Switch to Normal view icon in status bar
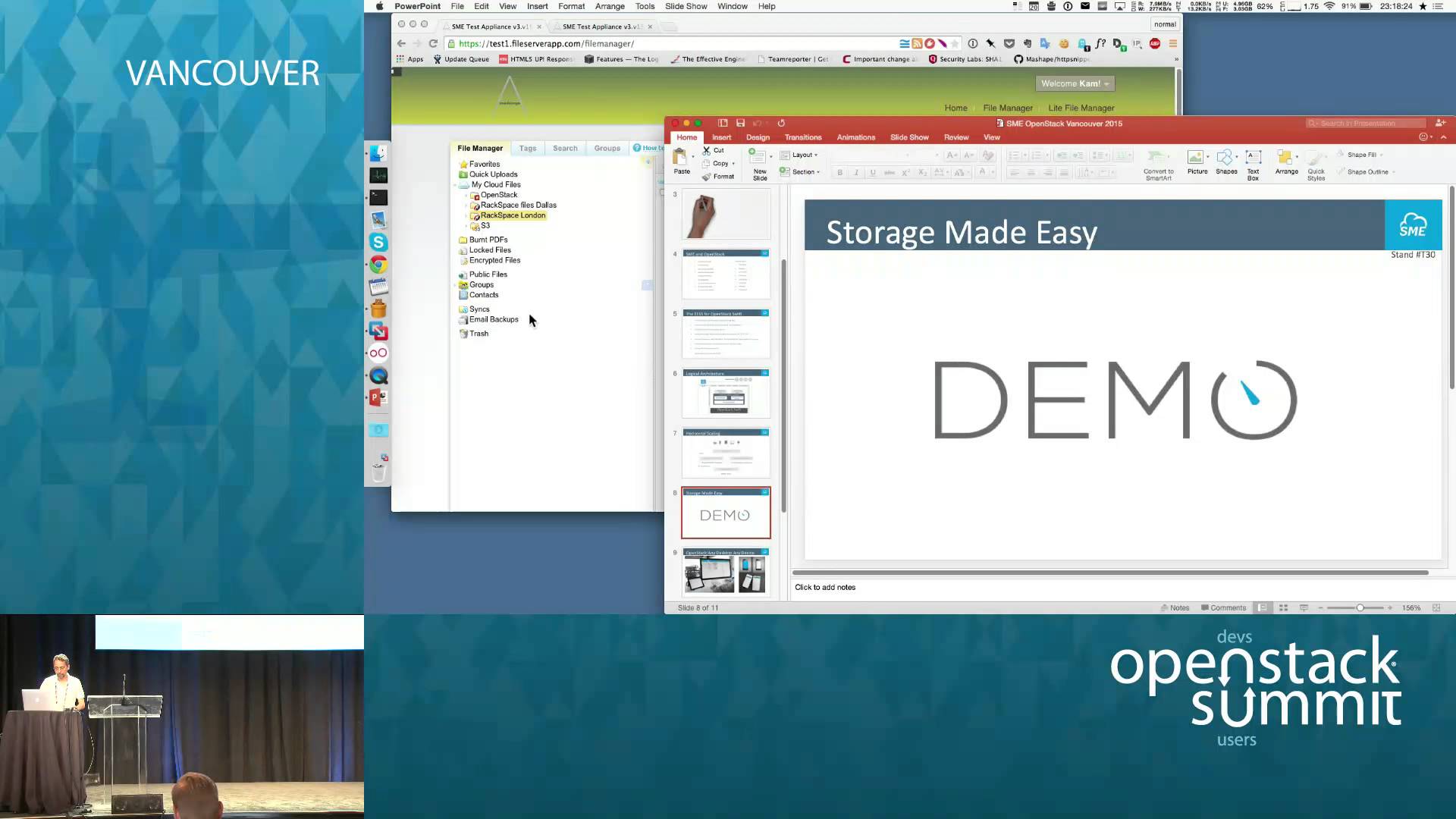This screenshot has width=1456, height=819. [x=1262, y=607]
